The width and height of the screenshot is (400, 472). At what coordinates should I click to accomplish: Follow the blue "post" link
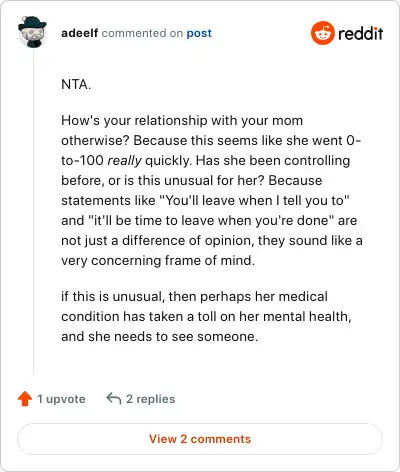tap(199, 33)
